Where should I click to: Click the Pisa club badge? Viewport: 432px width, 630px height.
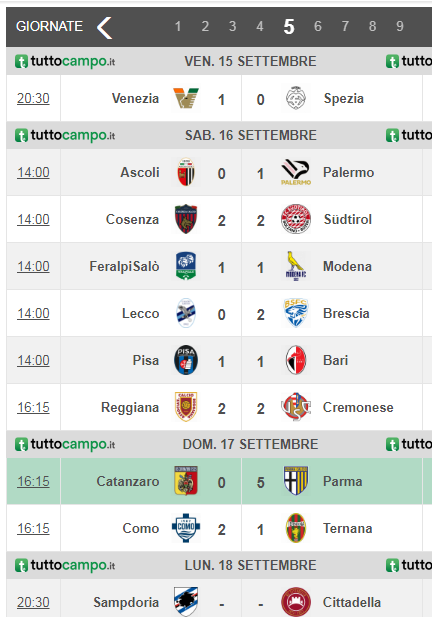point(186,360)
